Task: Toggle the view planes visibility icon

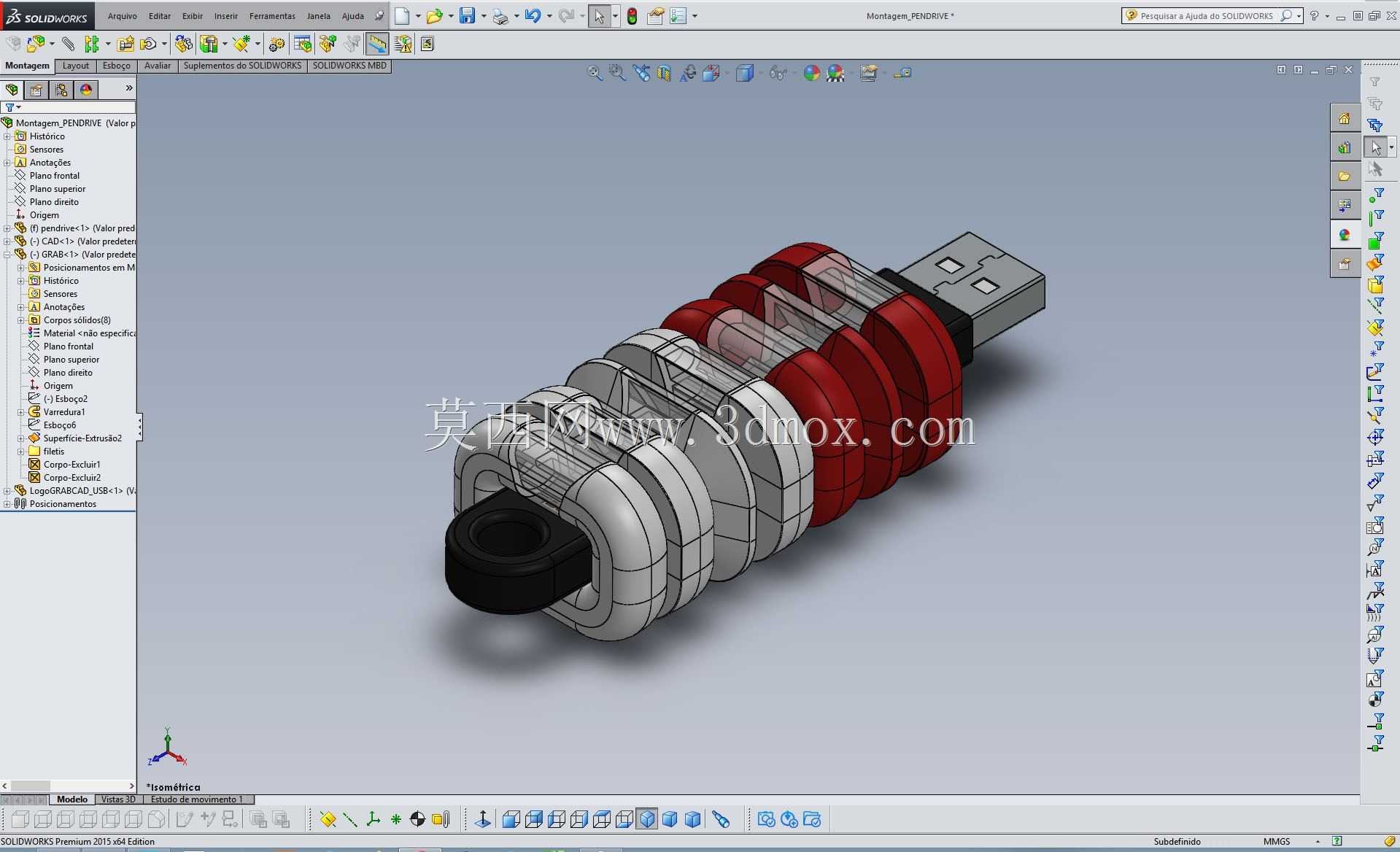Action: (328, 819)
